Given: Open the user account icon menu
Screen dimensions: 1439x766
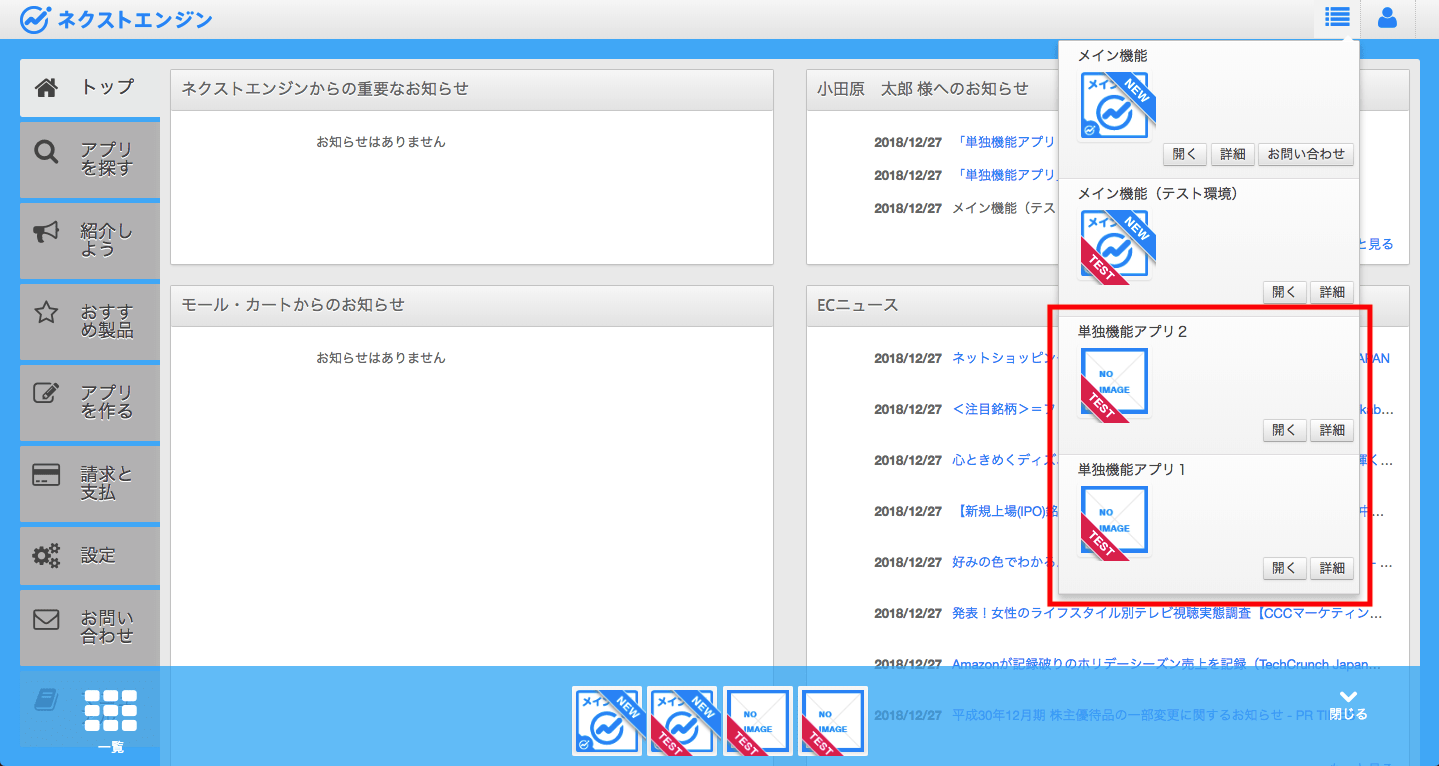Looking at the screenshot, I should [x=1387, y=17].
